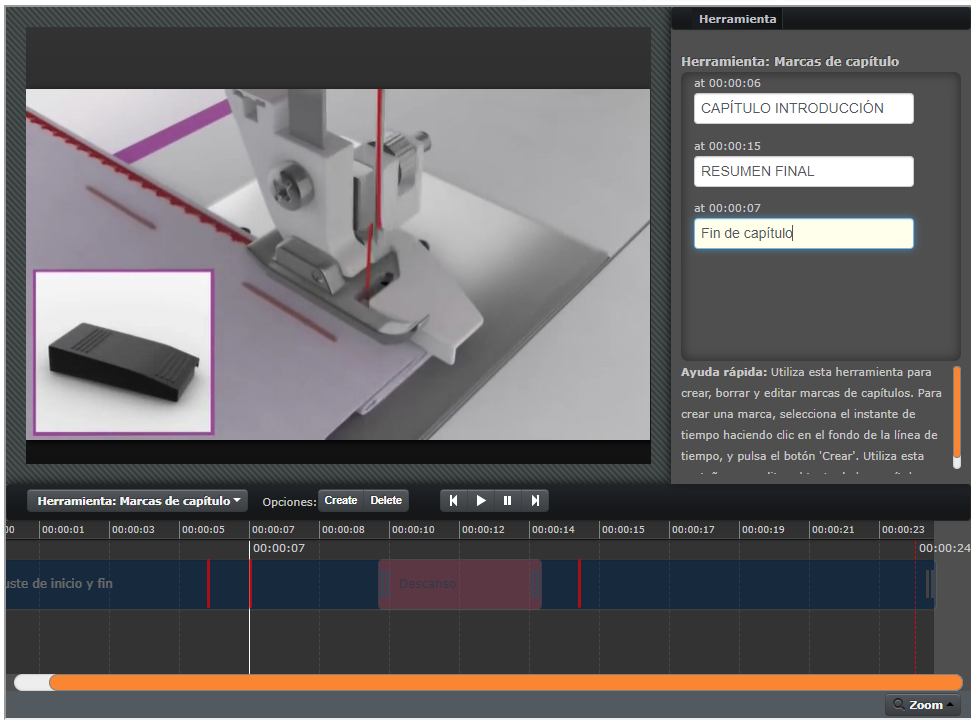The image size is (971, 722).
Task: Click the end trim handle of the track
Action: point(930,584)
